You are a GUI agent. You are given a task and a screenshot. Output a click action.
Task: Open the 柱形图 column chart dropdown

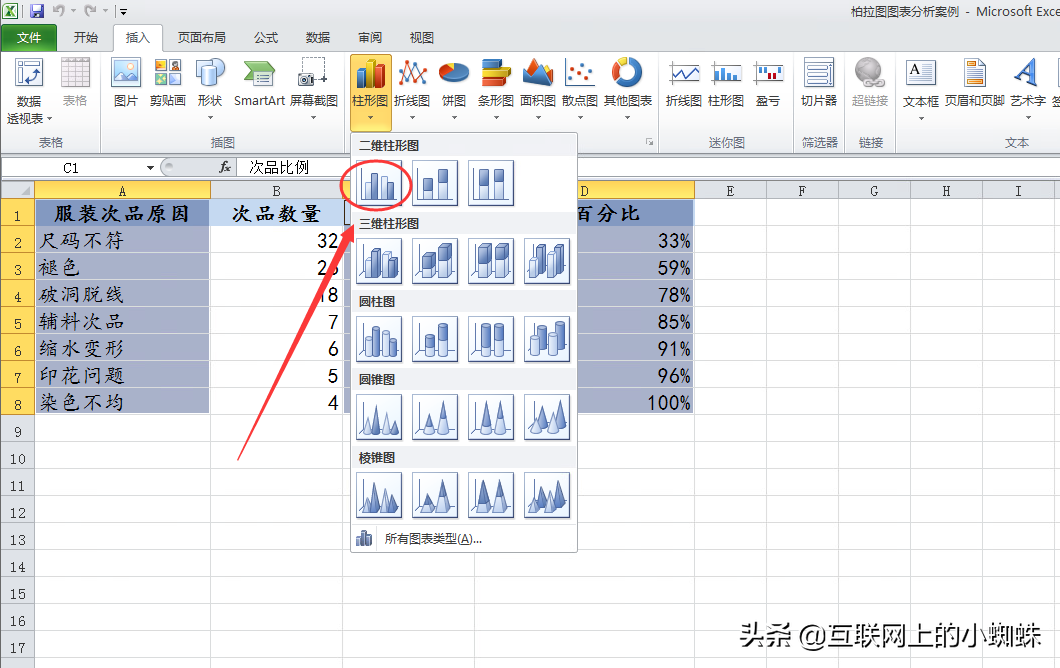pos(370,91)
